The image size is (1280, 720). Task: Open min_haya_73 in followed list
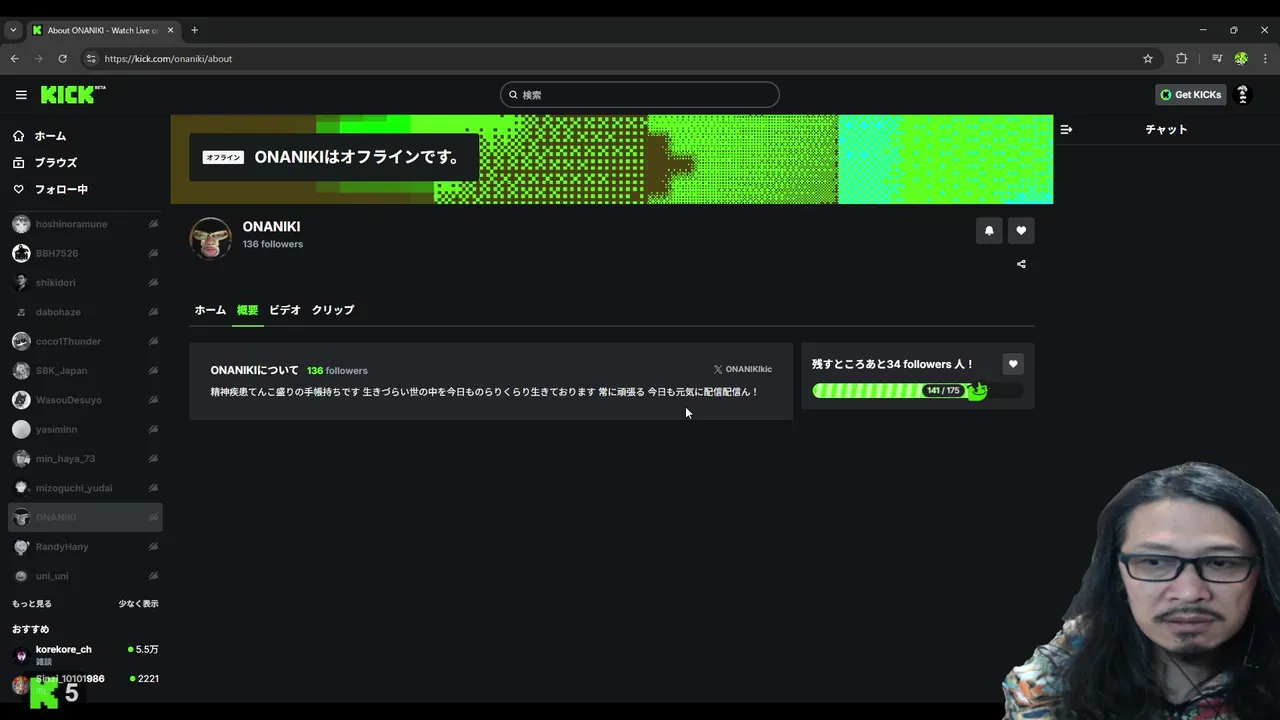click(85, 459)
